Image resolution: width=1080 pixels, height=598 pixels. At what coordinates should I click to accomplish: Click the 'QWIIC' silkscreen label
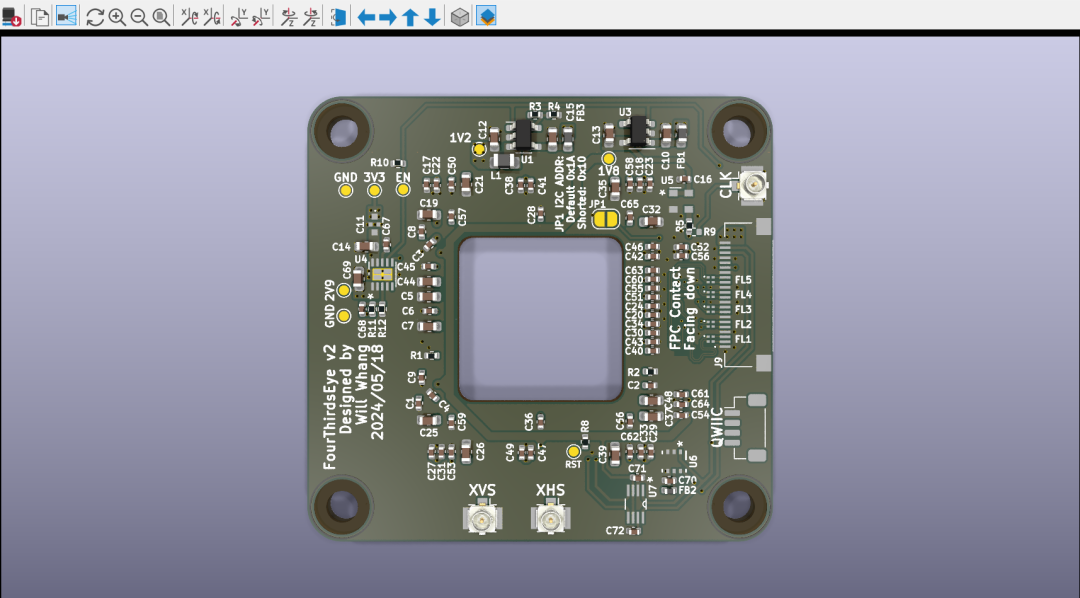point(716,426)
